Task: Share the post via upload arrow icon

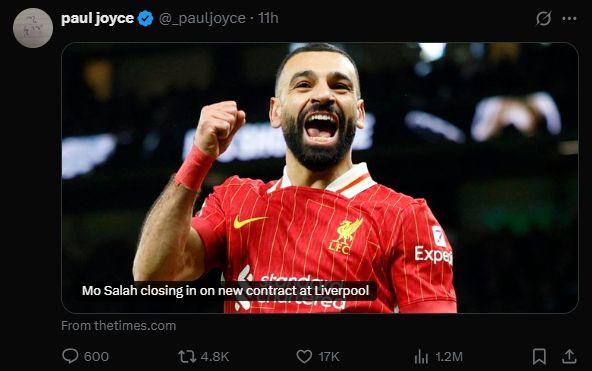Action: click(569, 356)
